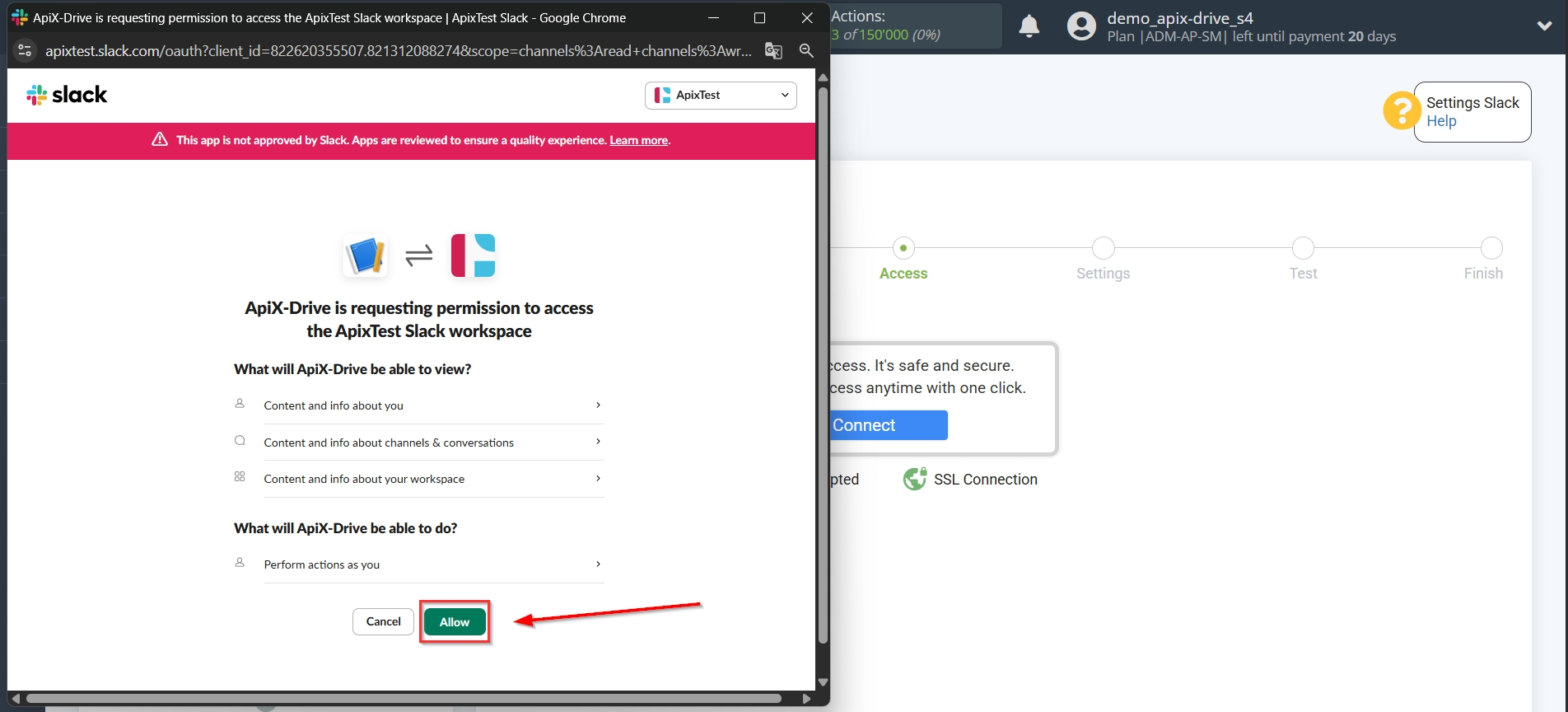Click the popup URL address field
This screenshot has height=712, width=1568.
pos(399,51)
